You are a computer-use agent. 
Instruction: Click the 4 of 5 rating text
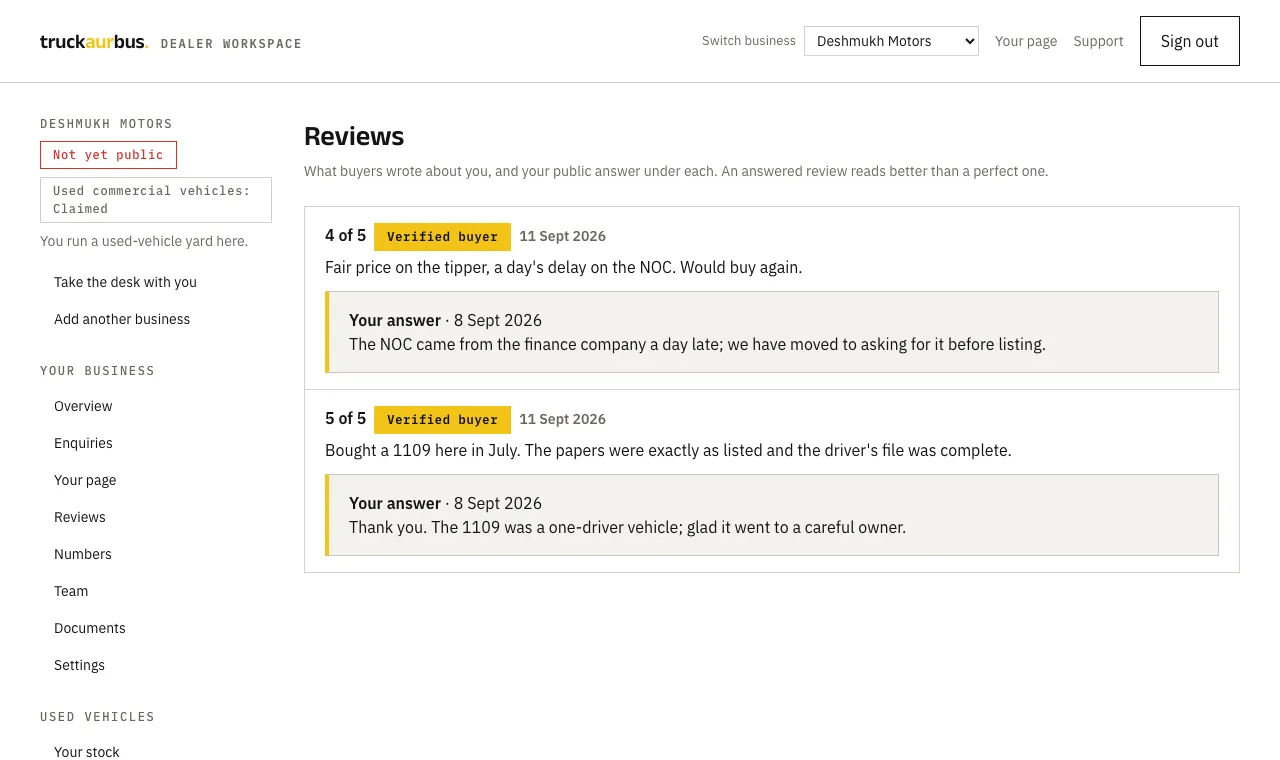click(x=346, y=236)
